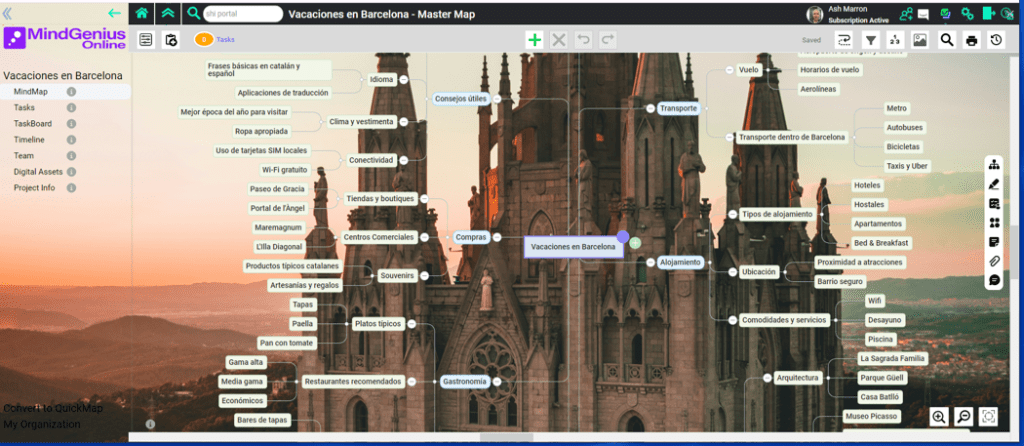Collapse the left sidebar with double chevron
This screenshot has width=1024, height=446.
click(9, 14)
